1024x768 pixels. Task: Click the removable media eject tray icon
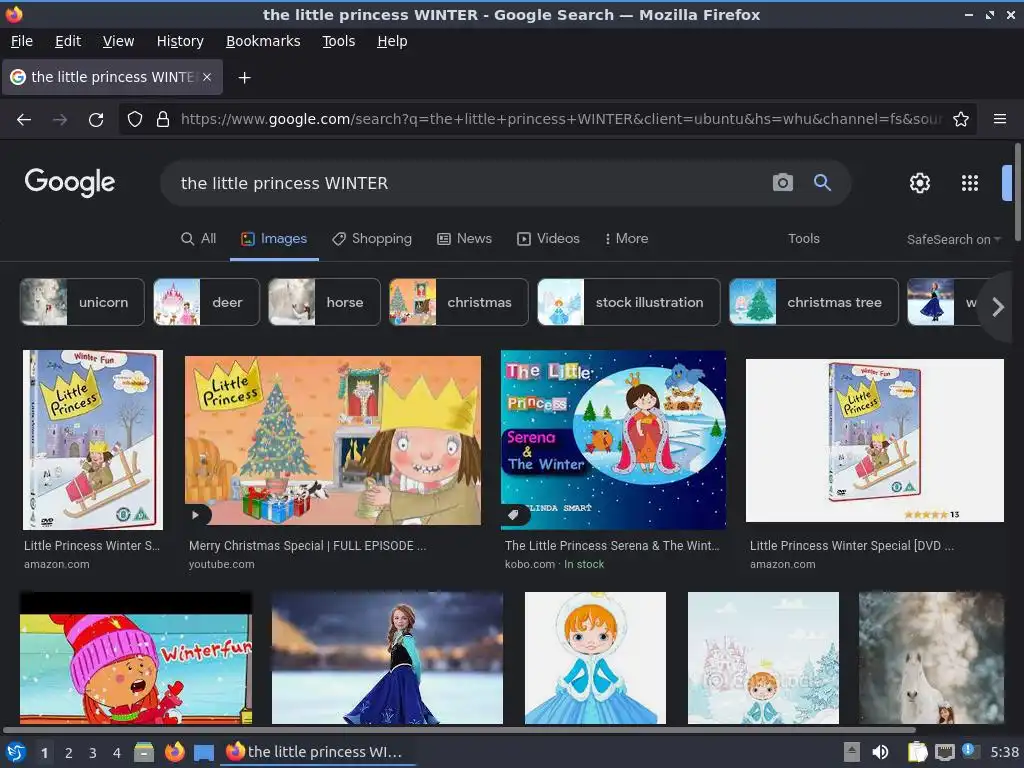pyautogui.click(x=851, y=752)
